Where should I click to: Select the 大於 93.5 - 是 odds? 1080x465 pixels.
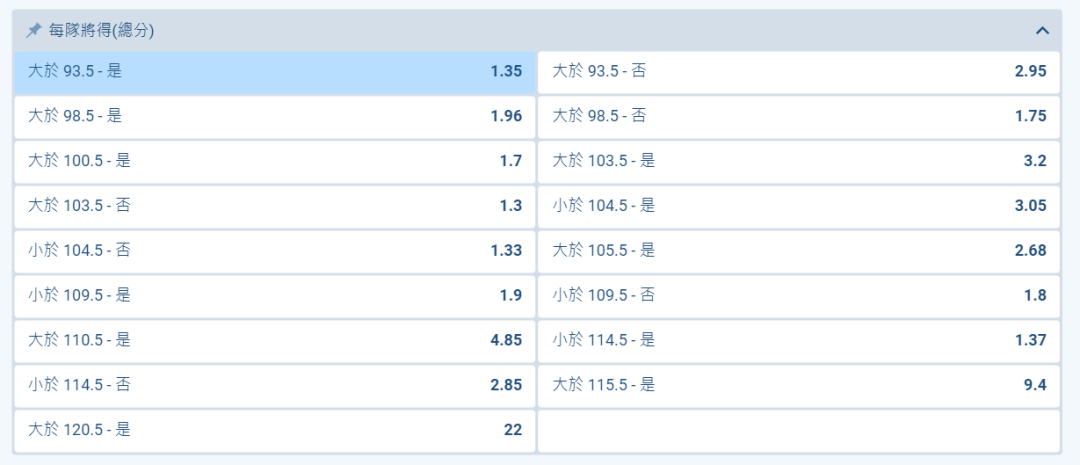point(274,72)
